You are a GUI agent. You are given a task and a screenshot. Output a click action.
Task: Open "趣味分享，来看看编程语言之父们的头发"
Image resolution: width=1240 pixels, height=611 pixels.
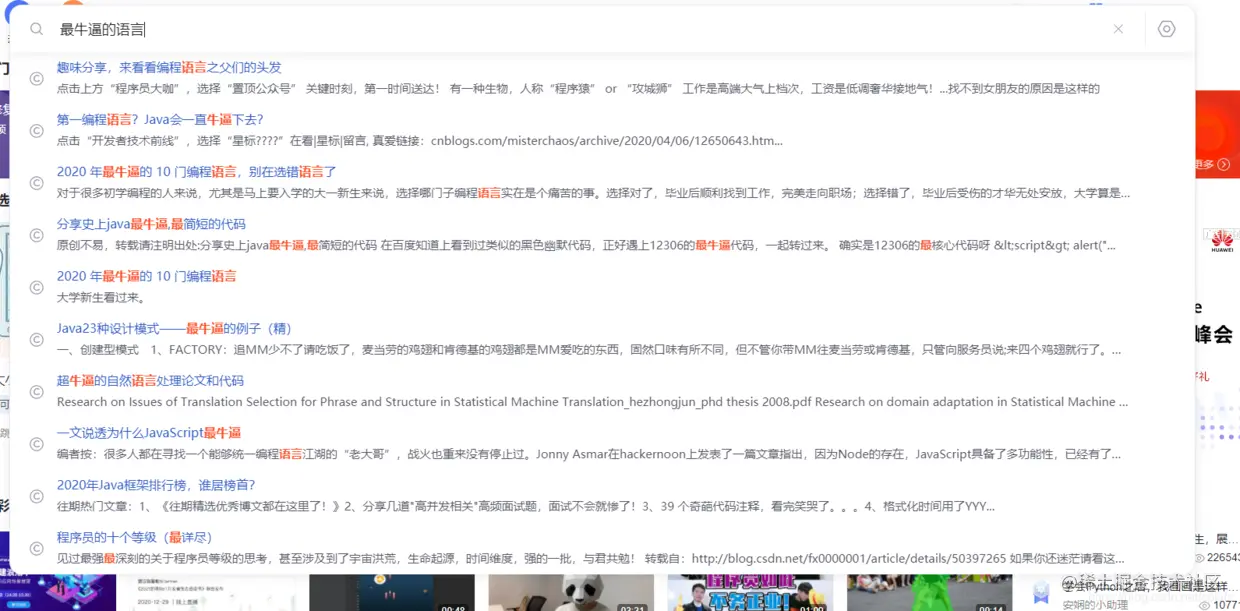(x=172, y=67)
